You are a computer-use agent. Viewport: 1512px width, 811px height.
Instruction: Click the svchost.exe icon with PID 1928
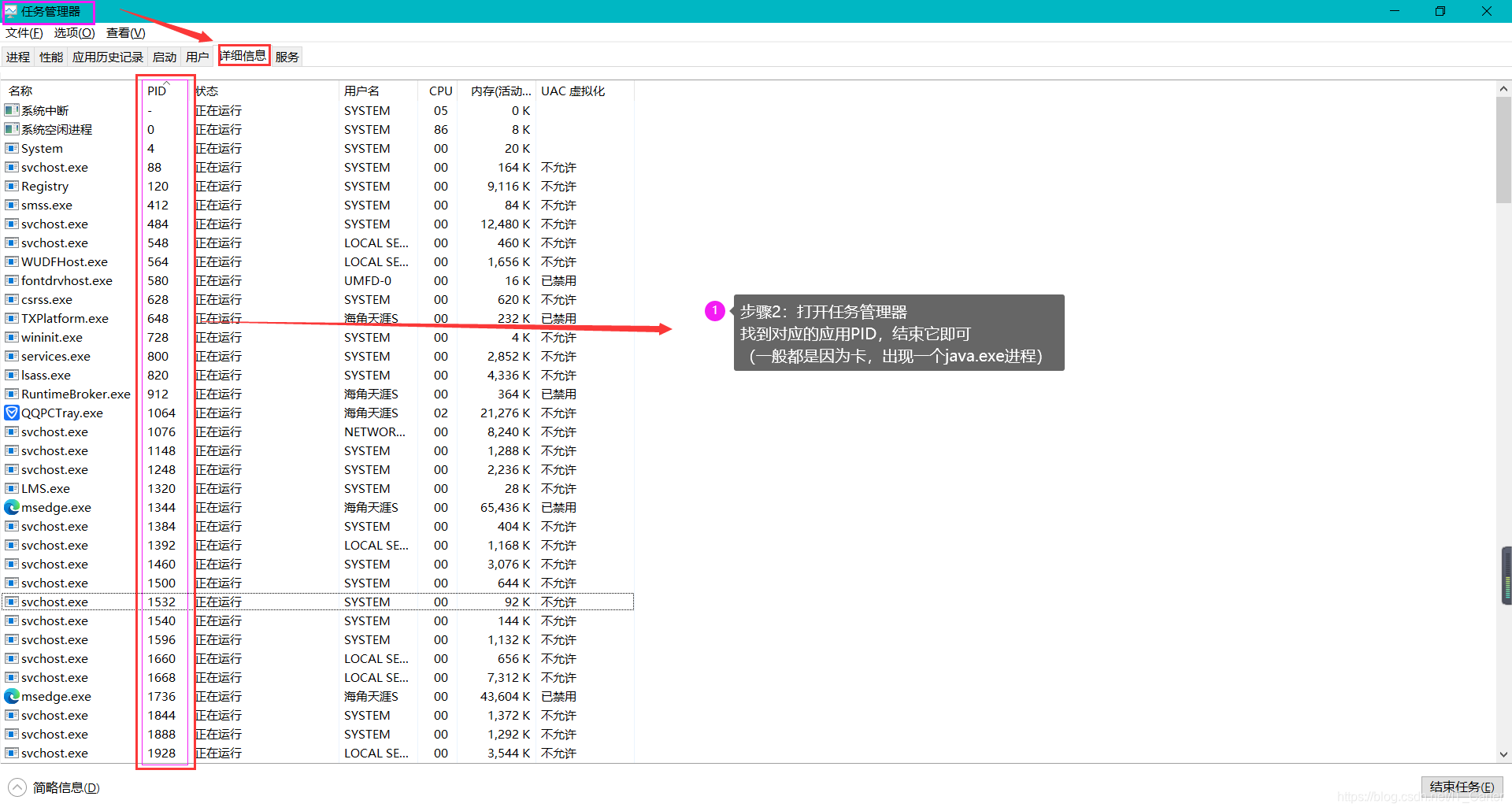click(12, 753)
